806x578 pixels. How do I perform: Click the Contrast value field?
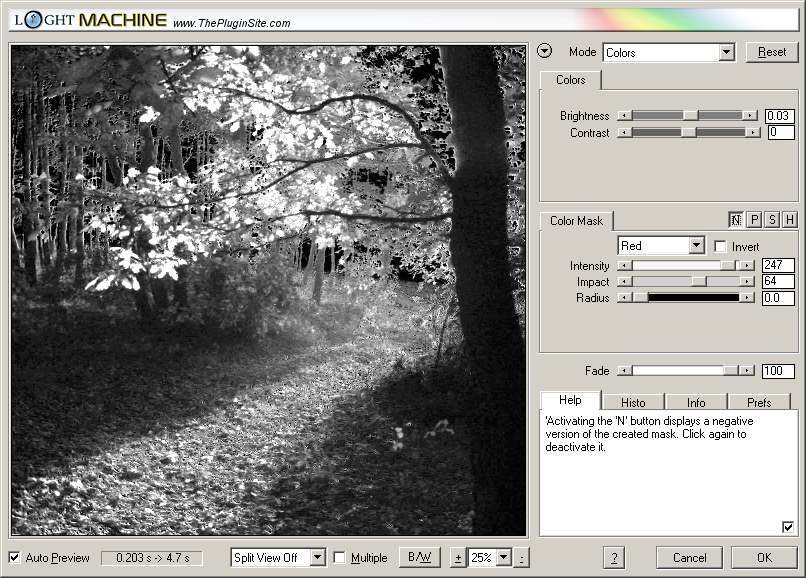tap(781, 133)
